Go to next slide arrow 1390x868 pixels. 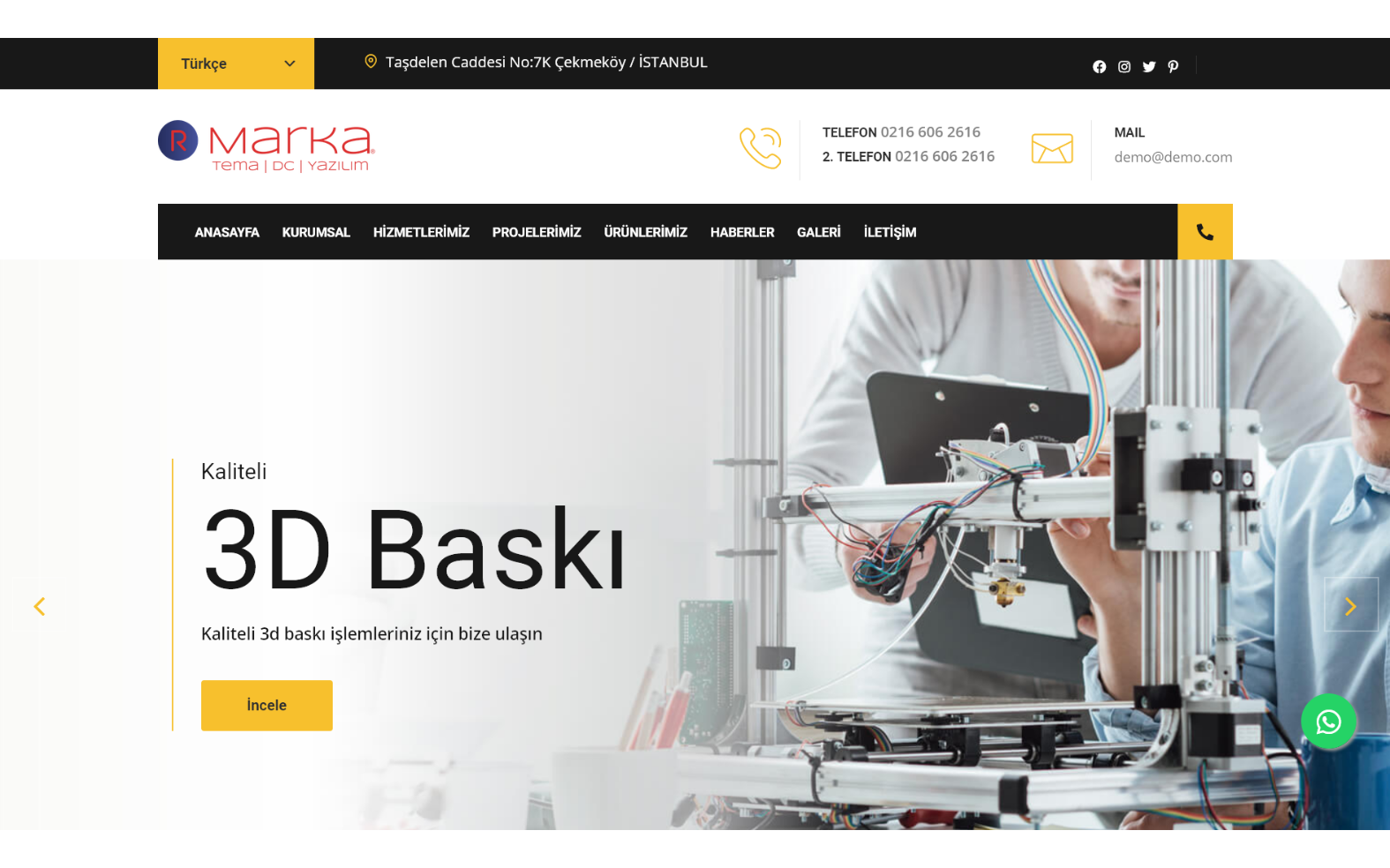(1350, 606)
